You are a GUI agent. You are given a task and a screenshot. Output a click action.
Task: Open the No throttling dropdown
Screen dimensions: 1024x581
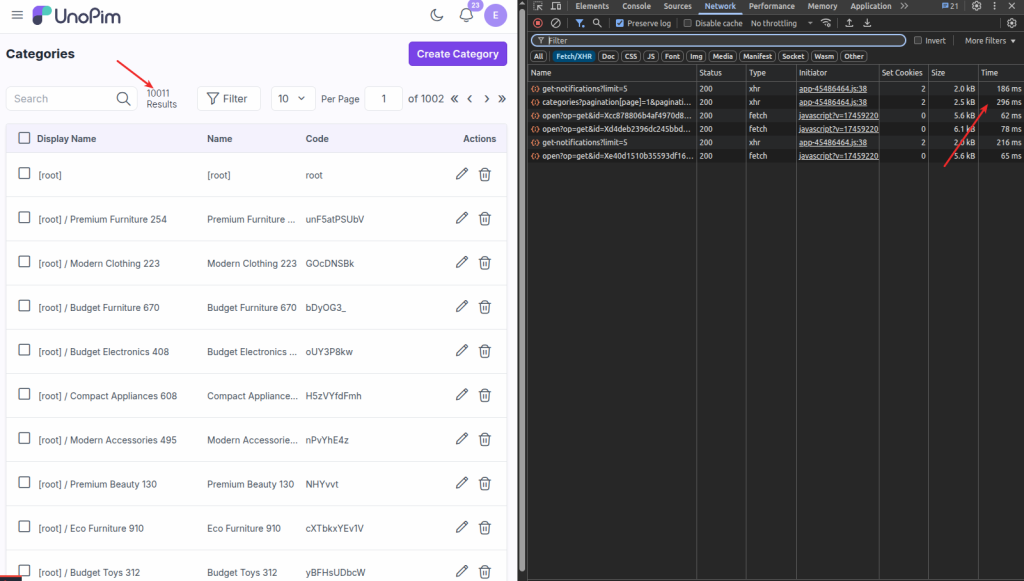782,23
